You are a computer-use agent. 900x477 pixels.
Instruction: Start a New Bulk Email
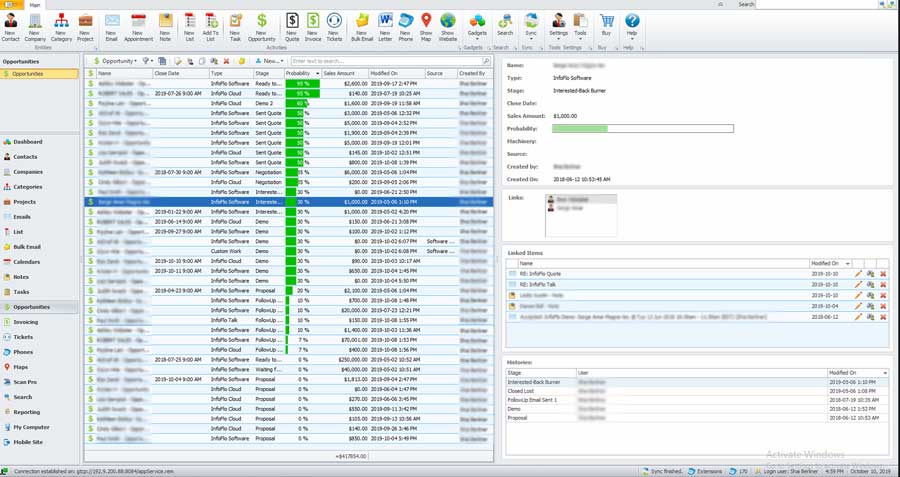(x=362, y=27)
